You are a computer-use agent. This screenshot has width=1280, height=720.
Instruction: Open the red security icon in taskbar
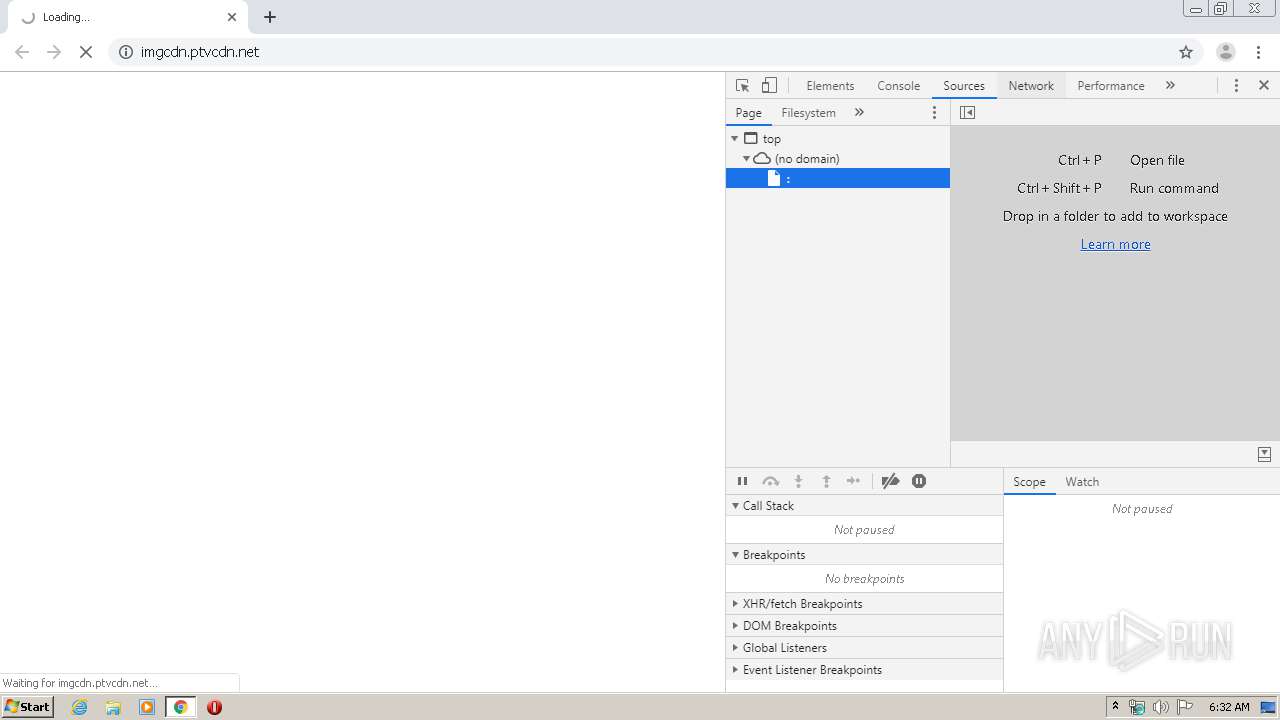tap(214, 707)
